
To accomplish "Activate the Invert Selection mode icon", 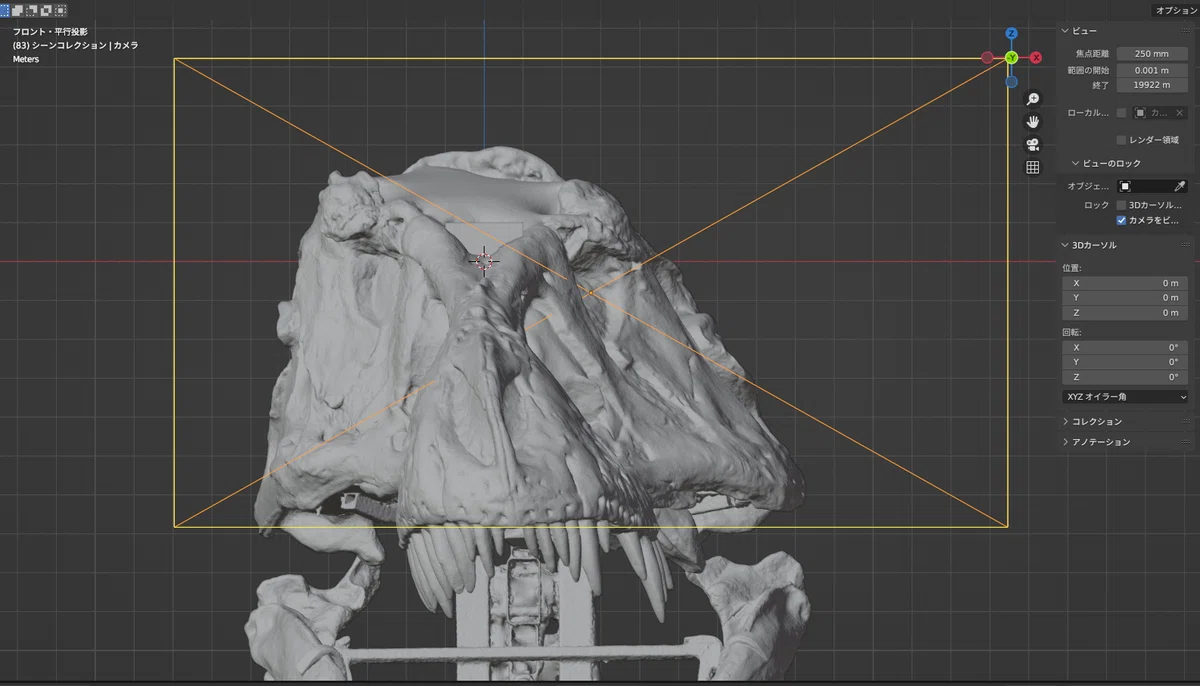I will [47, 10].
